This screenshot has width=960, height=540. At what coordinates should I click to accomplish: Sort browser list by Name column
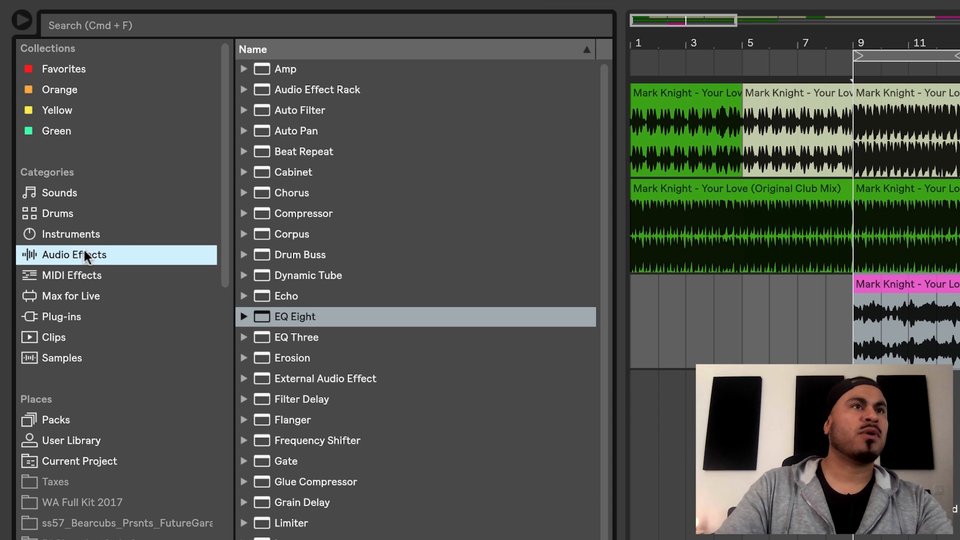point(415,50)
